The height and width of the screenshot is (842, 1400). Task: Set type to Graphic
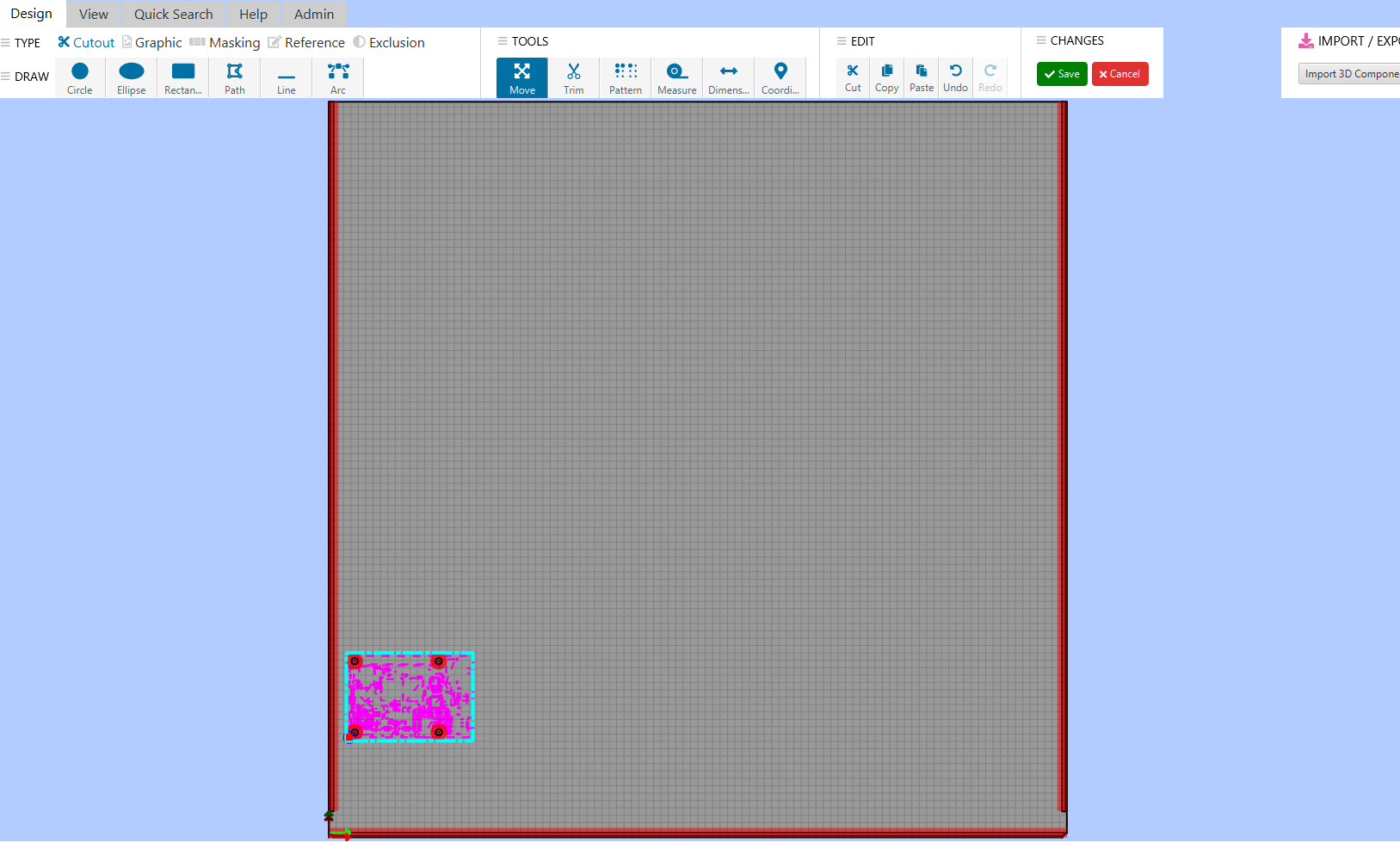tap(152, 42)
